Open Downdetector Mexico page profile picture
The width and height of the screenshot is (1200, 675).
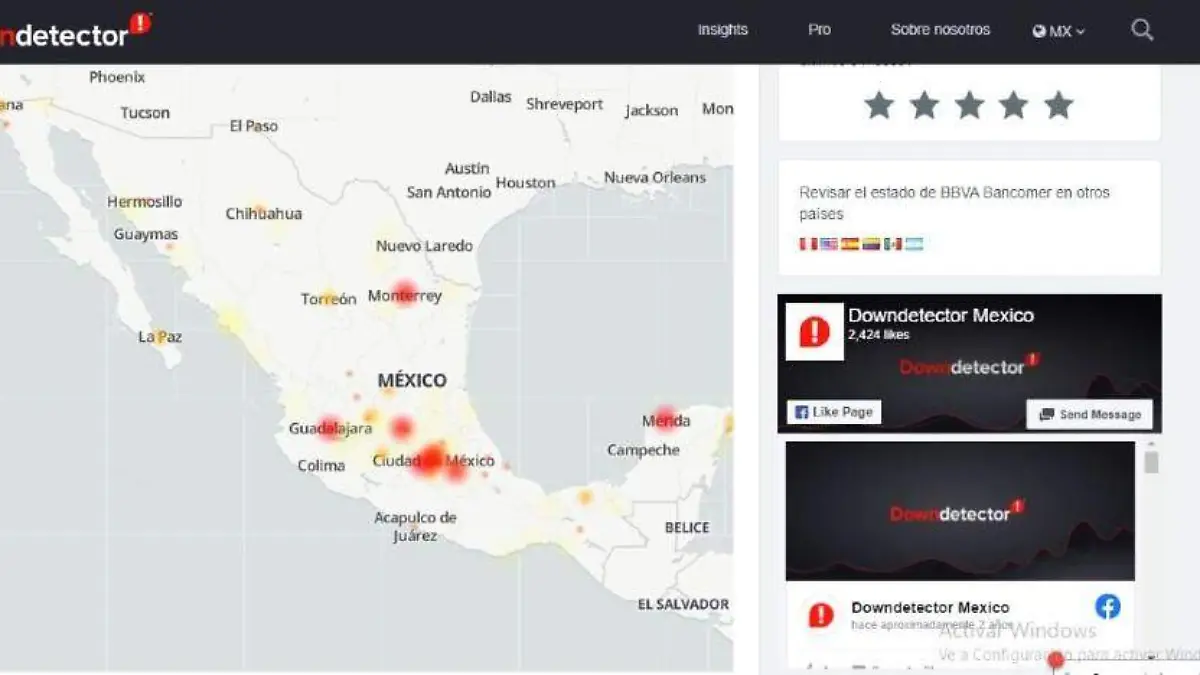click(814, 331)
